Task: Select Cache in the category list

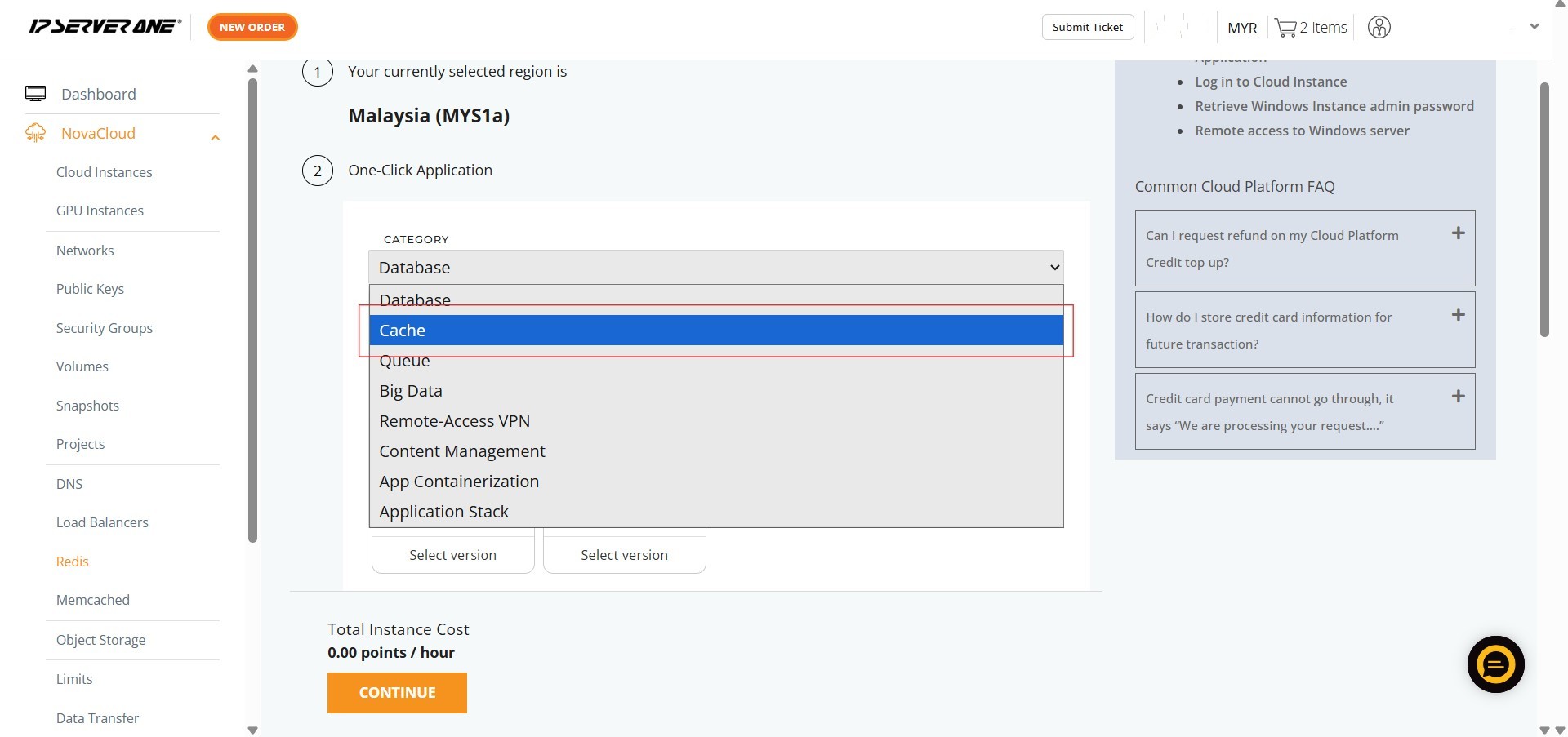Action: [x=715, y=331]
